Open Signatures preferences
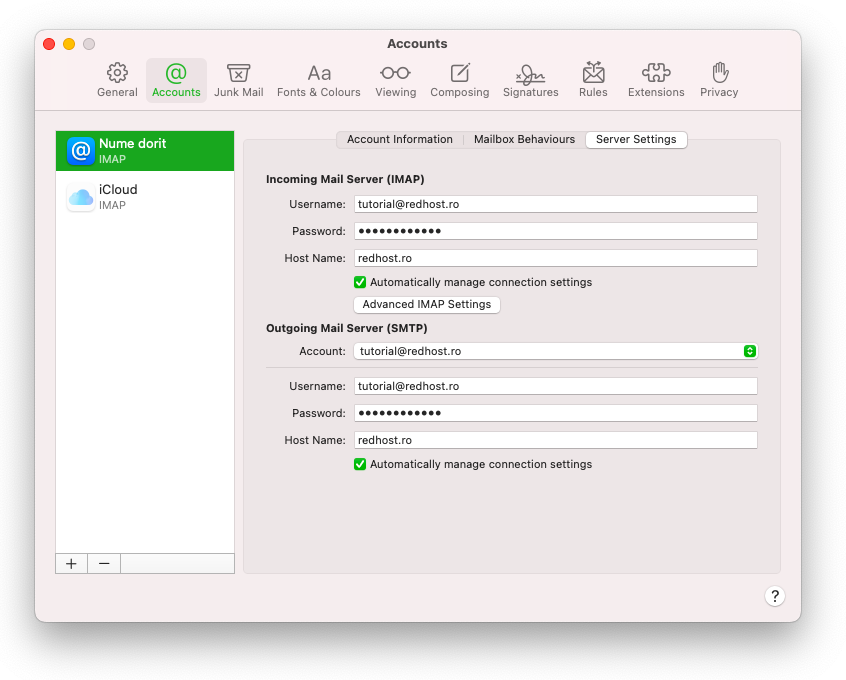 pyautogui.click(x=530, y=80)
